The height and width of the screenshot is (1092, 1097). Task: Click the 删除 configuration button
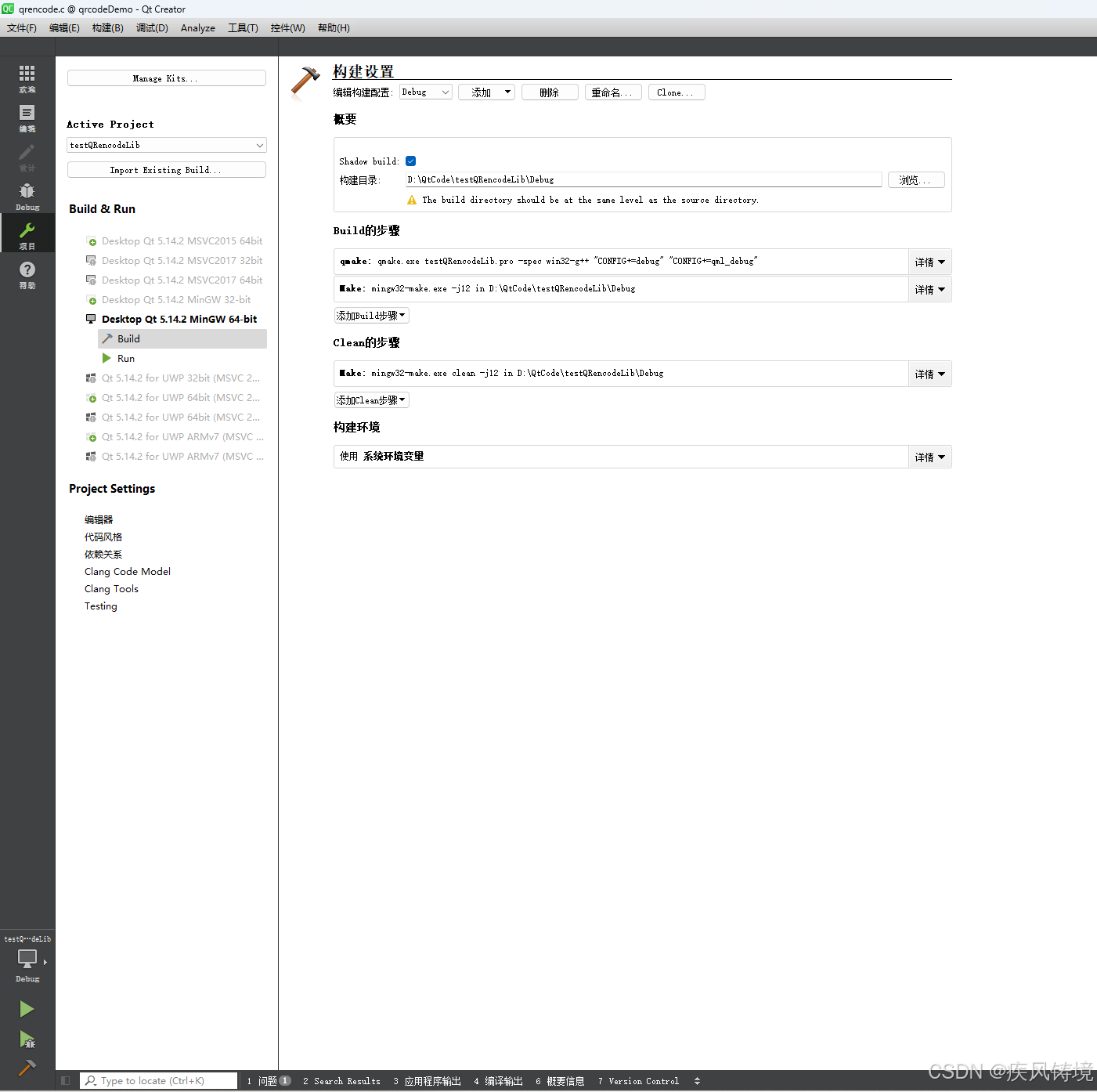550,92
